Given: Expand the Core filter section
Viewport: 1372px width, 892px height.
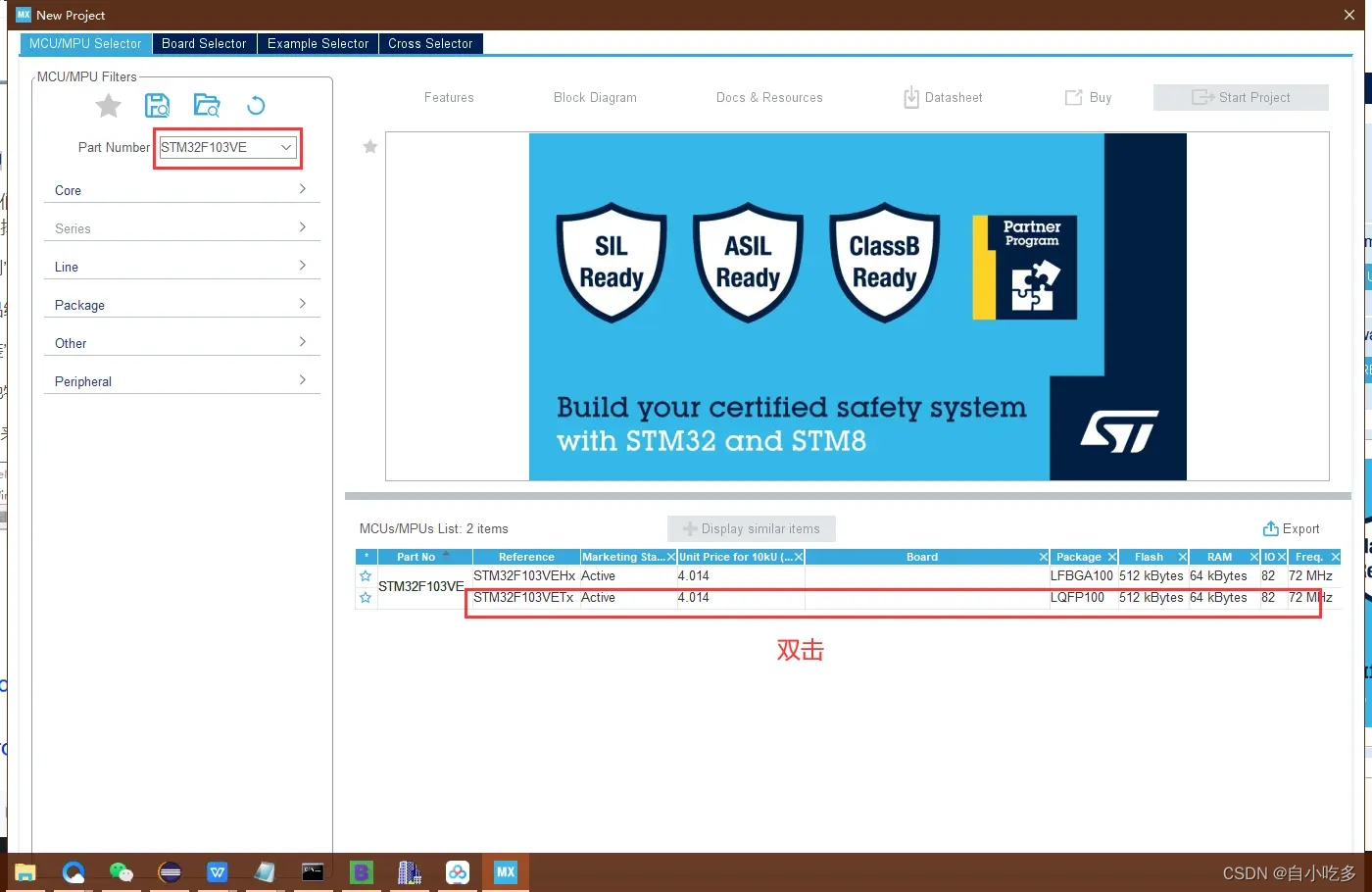Looking at the screenshot, I should [181, 189].
